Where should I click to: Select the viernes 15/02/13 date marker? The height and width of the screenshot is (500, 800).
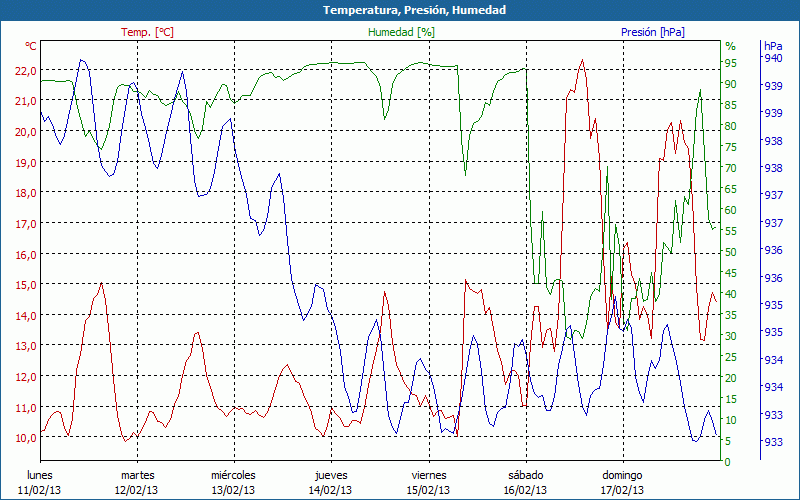(428, 482)
